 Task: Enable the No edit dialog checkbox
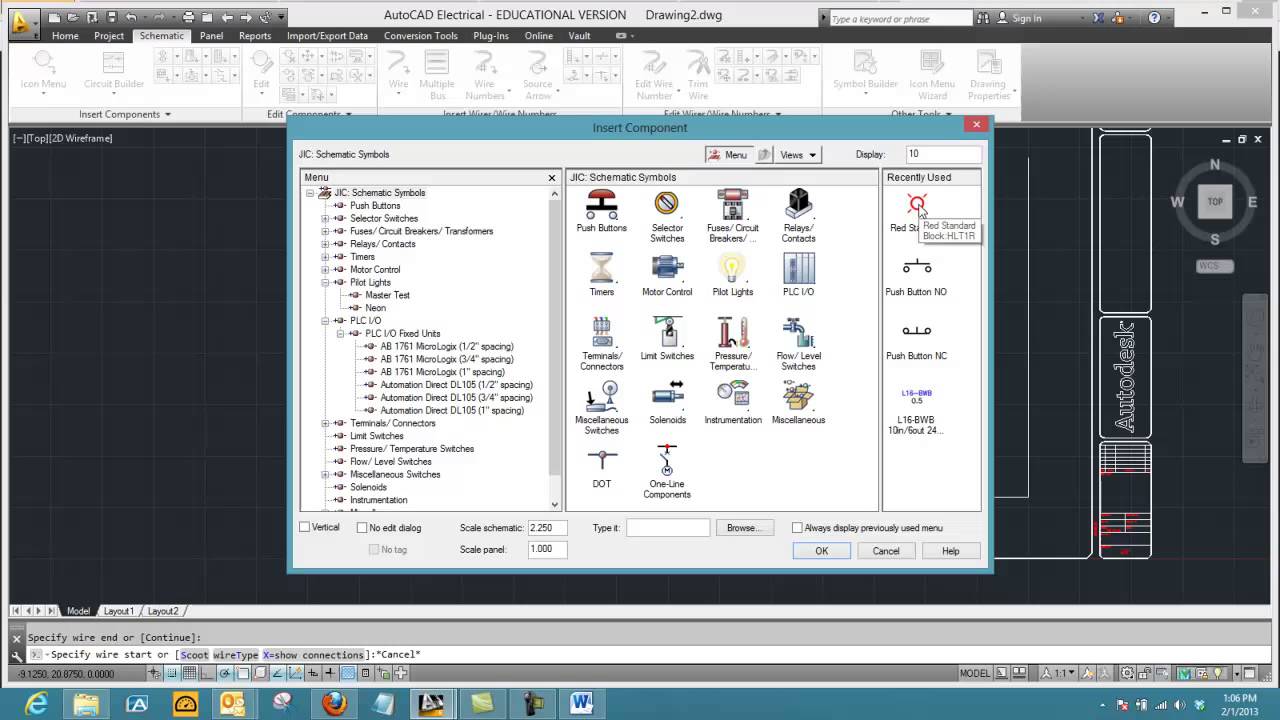coord(362,527)
